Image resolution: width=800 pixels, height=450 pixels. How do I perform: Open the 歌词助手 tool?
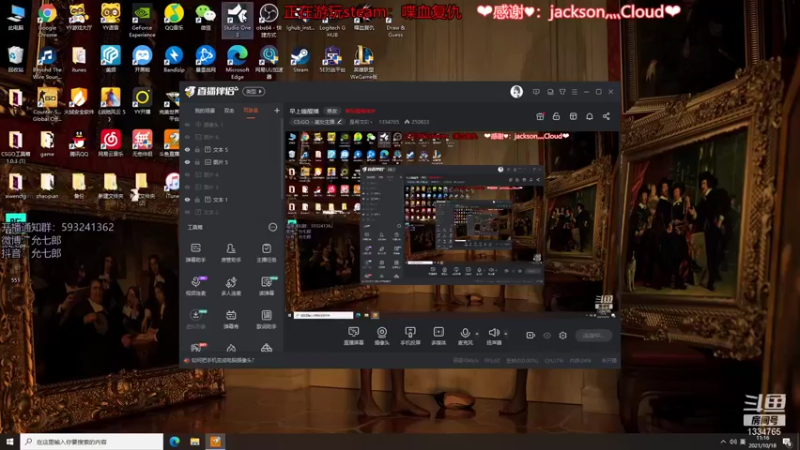266,319
